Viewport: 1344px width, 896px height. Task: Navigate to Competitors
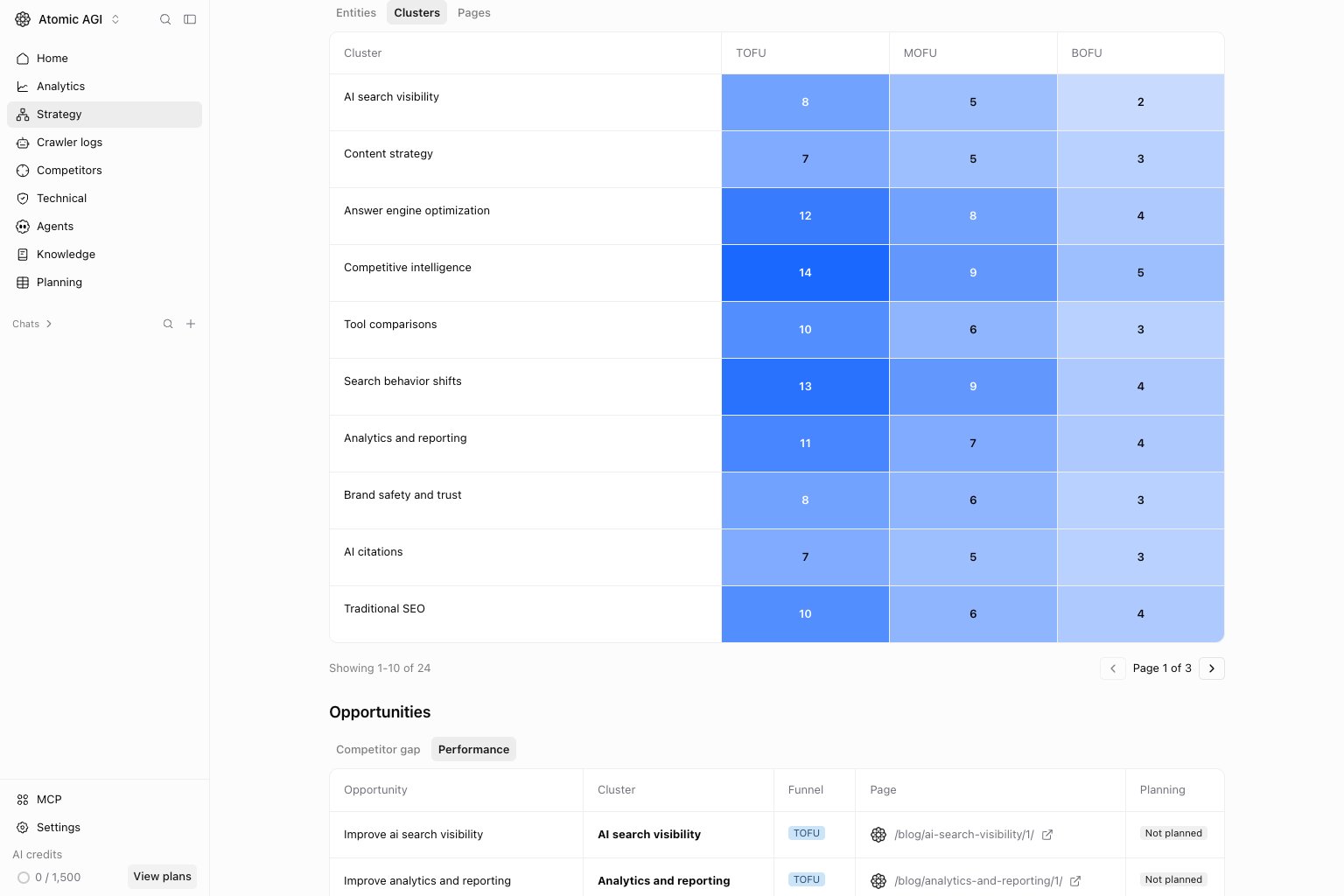coord(104,171)
